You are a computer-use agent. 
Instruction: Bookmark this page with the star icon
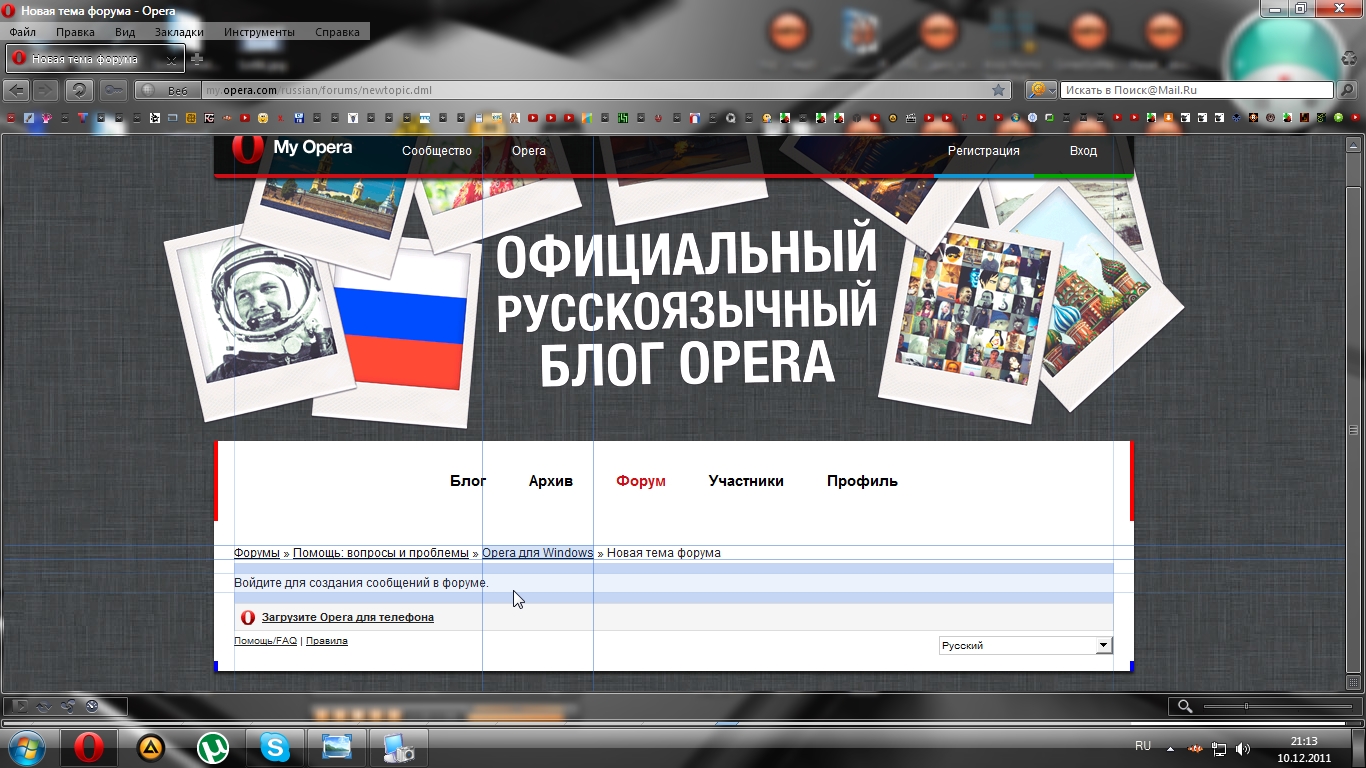[998, 90]
